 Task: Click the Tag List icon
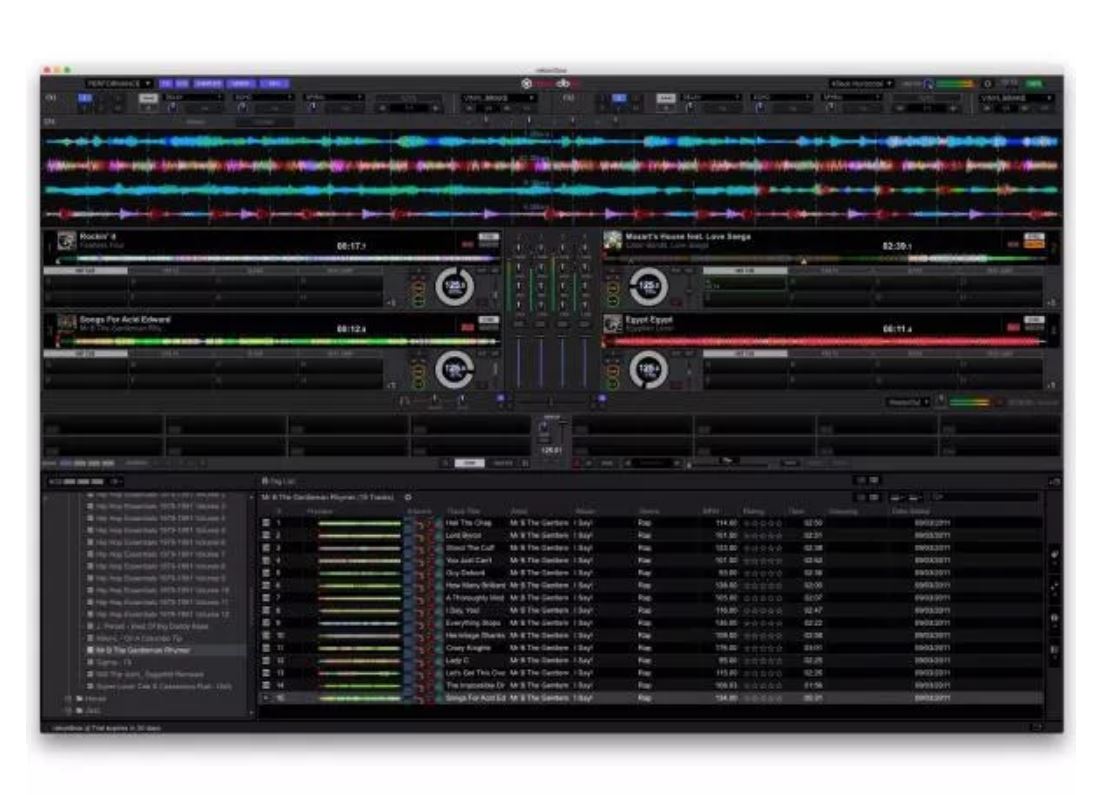tap(265, 481)
